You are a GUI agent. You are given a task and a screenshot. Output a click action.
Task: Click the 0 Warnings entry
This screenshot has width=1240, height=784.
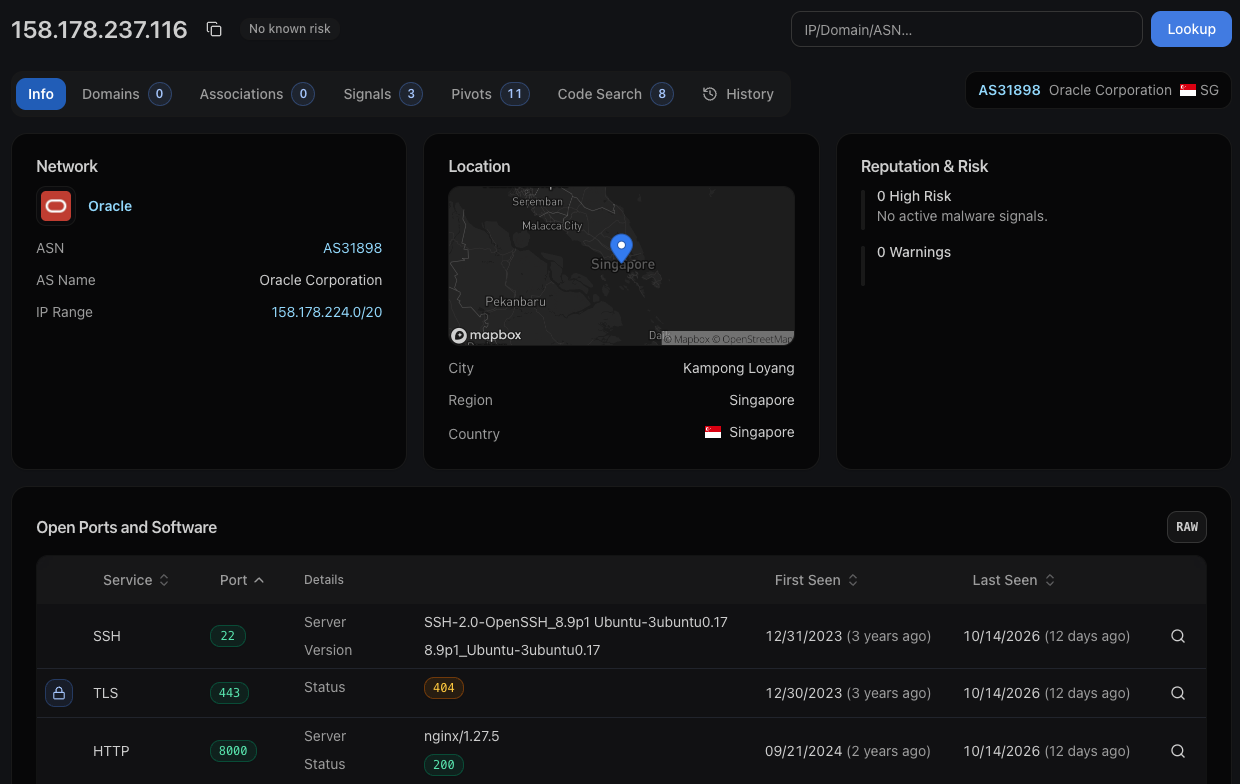[914, 252]
